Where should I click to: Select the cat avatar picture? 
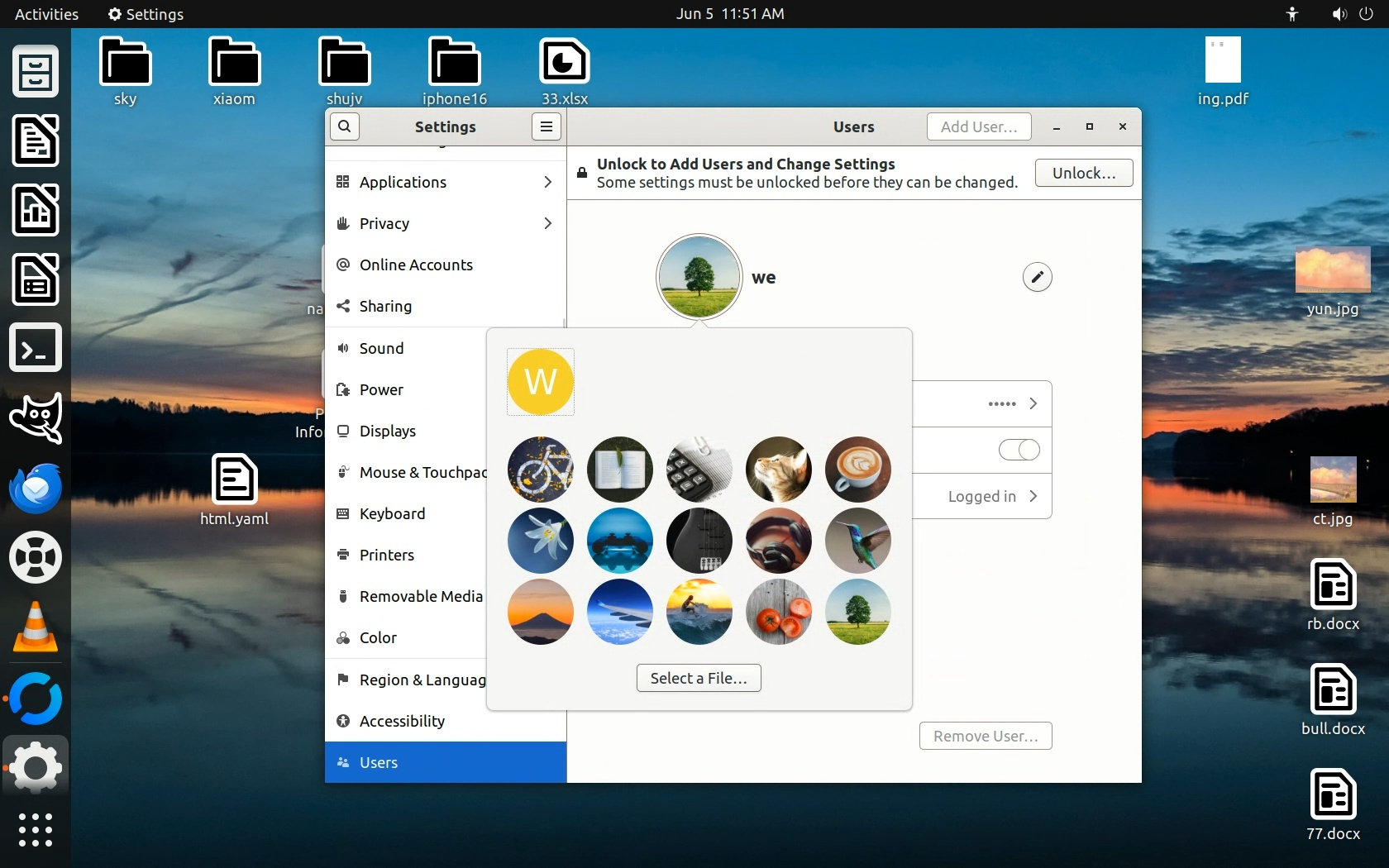778,470
